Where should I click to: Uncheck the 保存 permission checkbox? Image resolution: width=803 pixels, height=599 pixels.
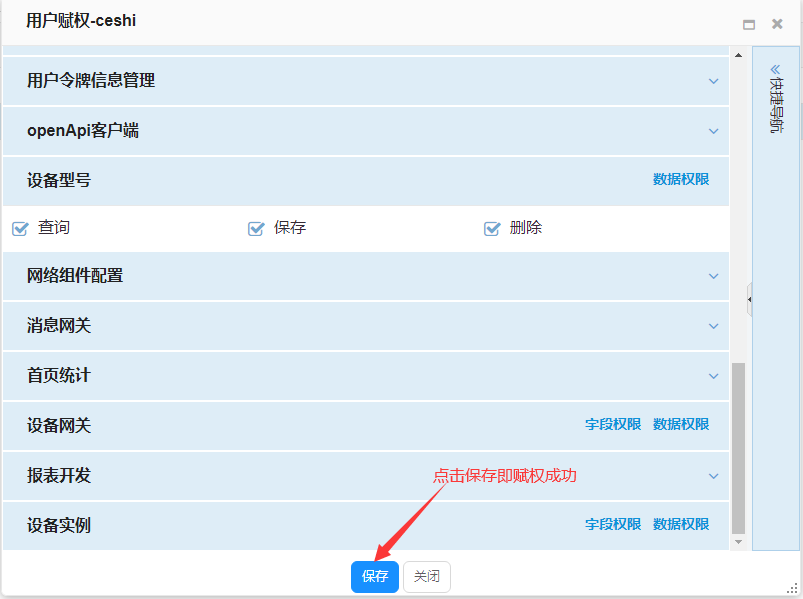[x=256, y=229]
